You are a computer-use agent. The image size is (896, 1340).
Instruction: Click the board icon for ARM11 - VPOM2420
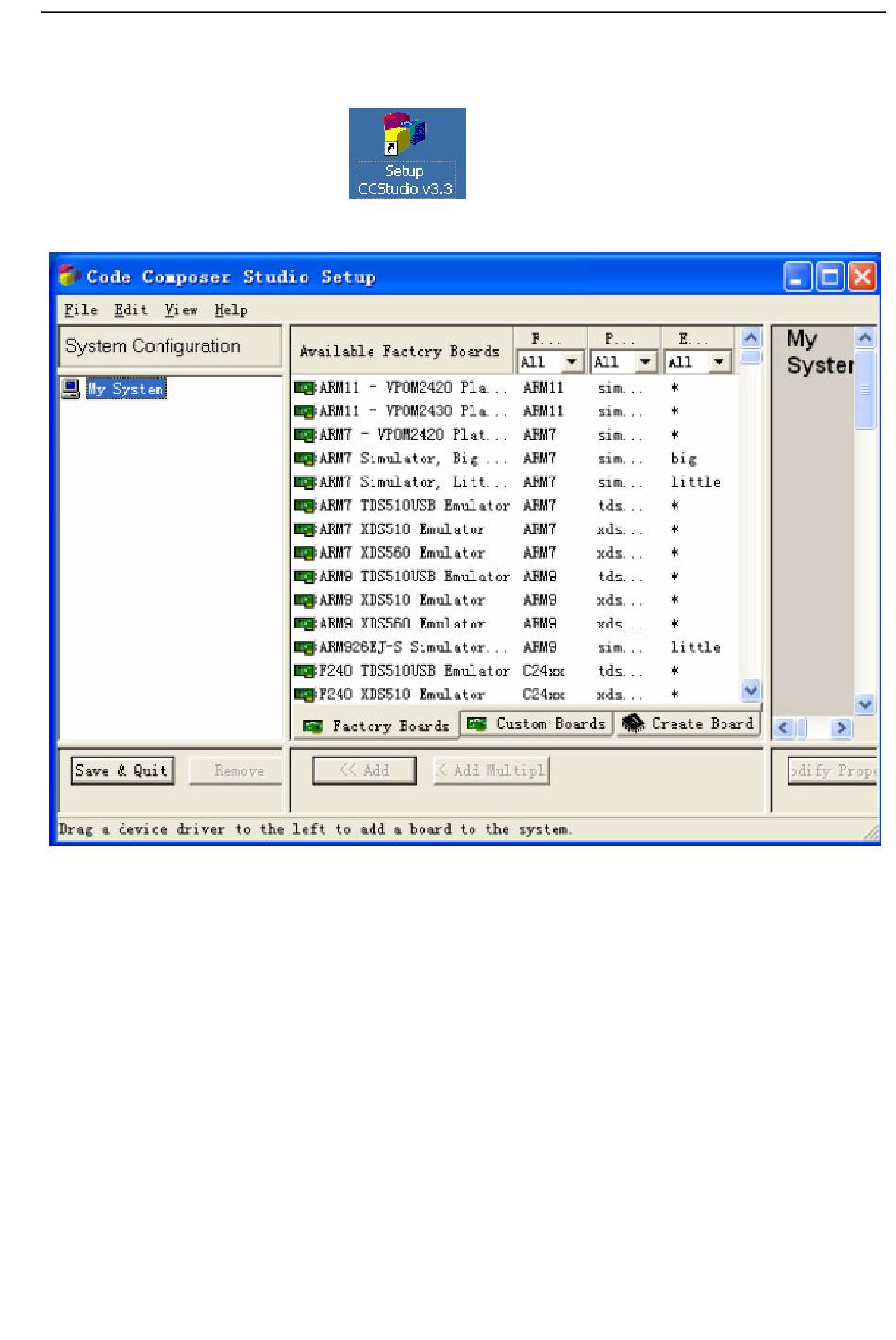coord(305,388)
